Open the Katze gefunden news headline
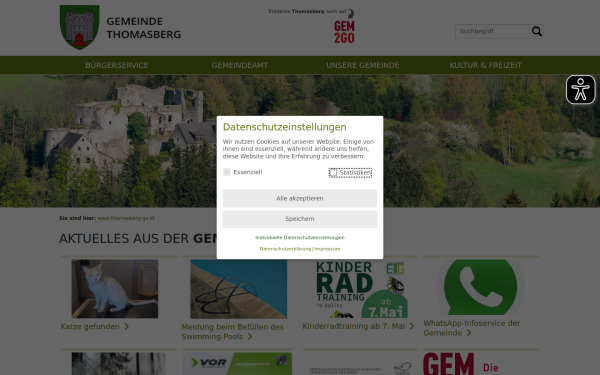The height and width of the screenshot is (375, 600). point(90,326)
